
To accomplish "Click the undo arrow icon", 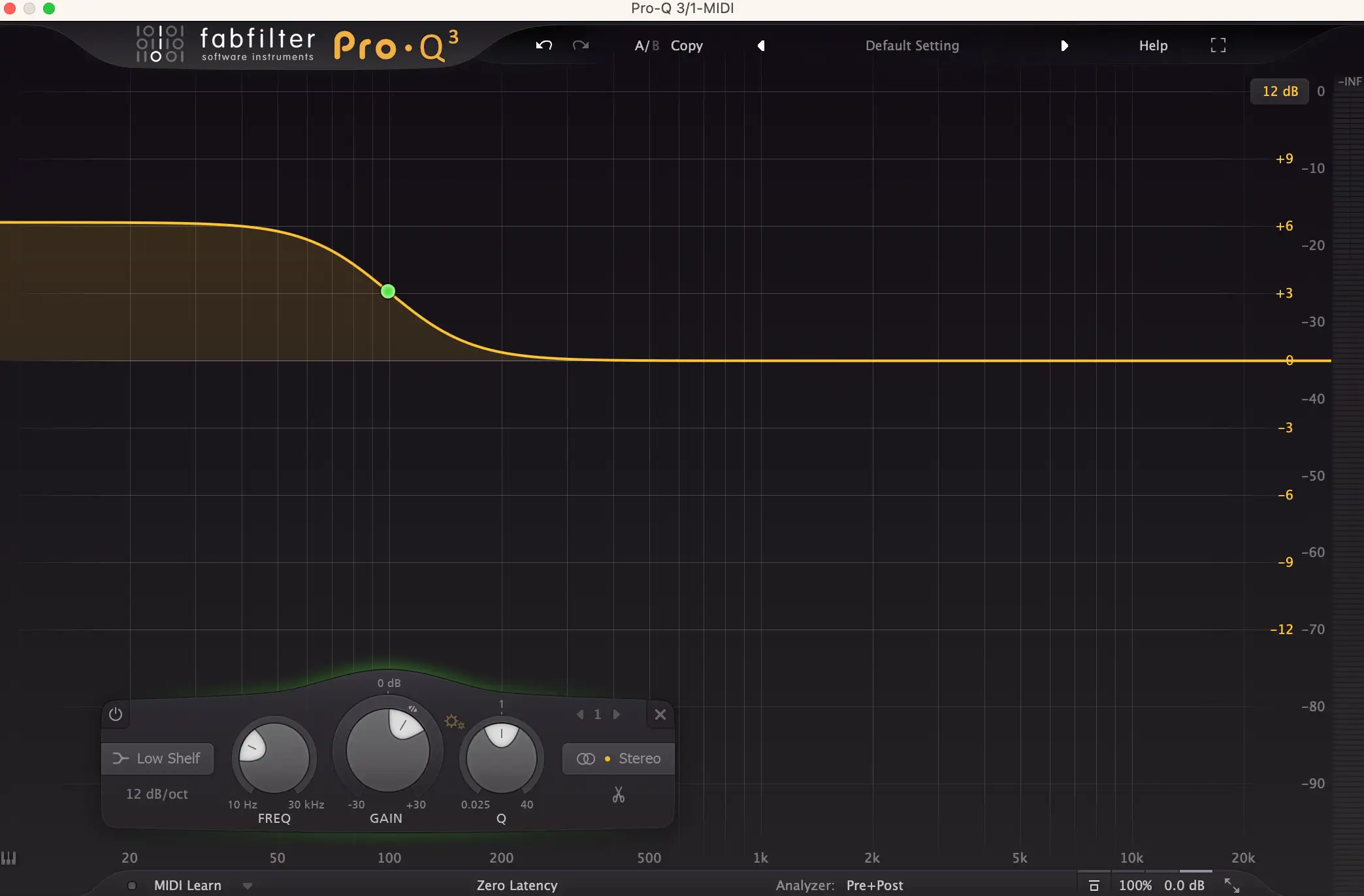I will (x=544, y=45).
